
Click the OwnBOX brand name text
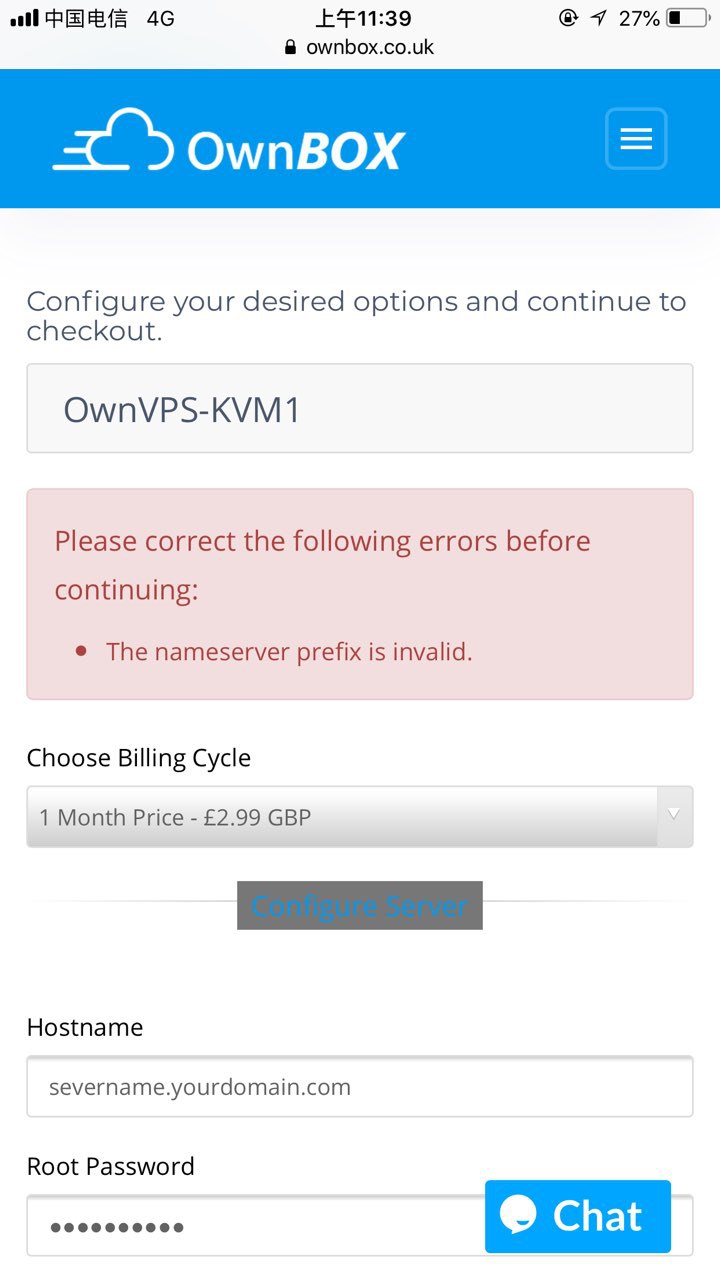[296, 150]
